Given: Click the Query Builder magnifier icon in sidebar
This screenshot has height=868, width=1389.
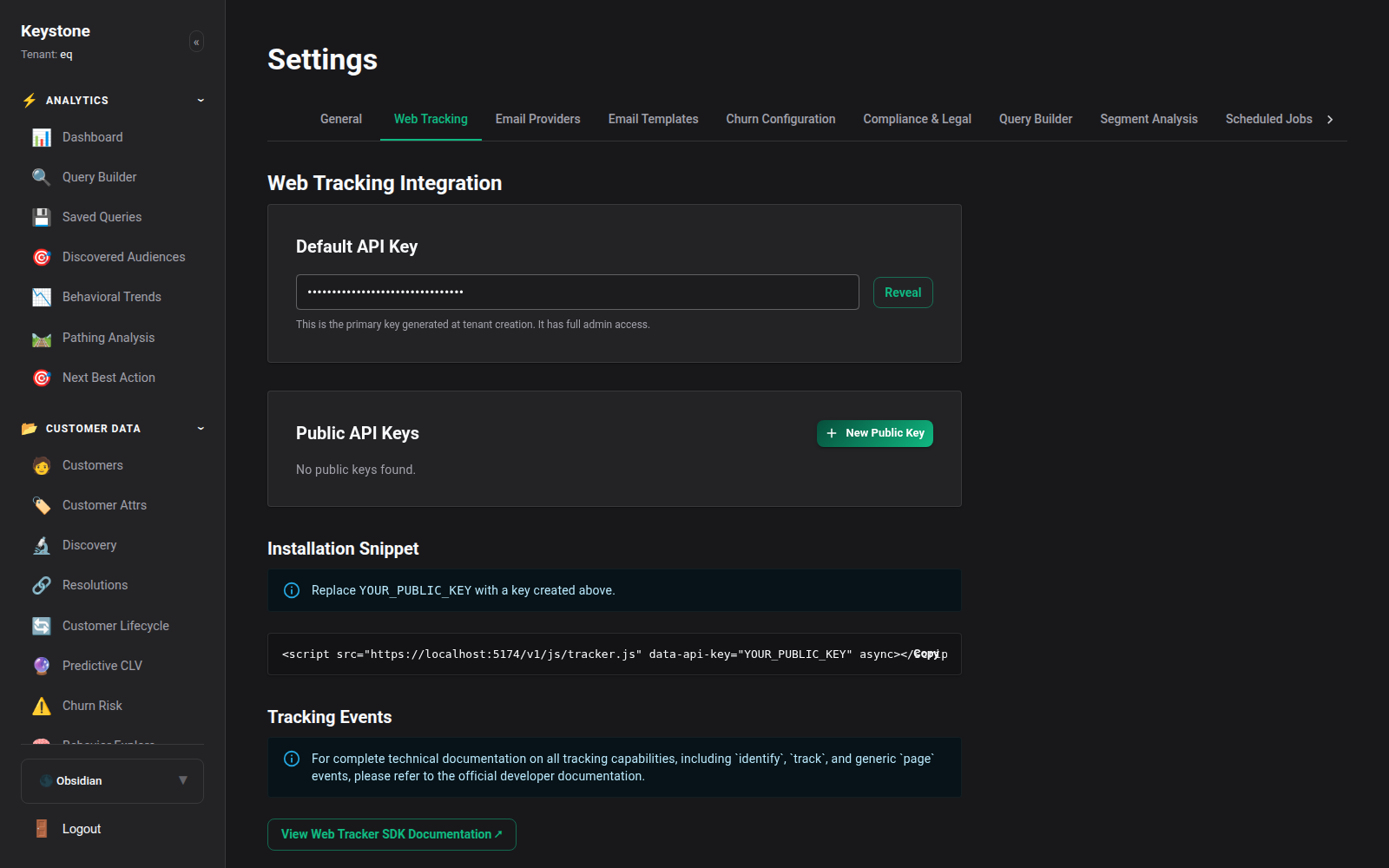Looking at the screenshot, I should (42, 177).
